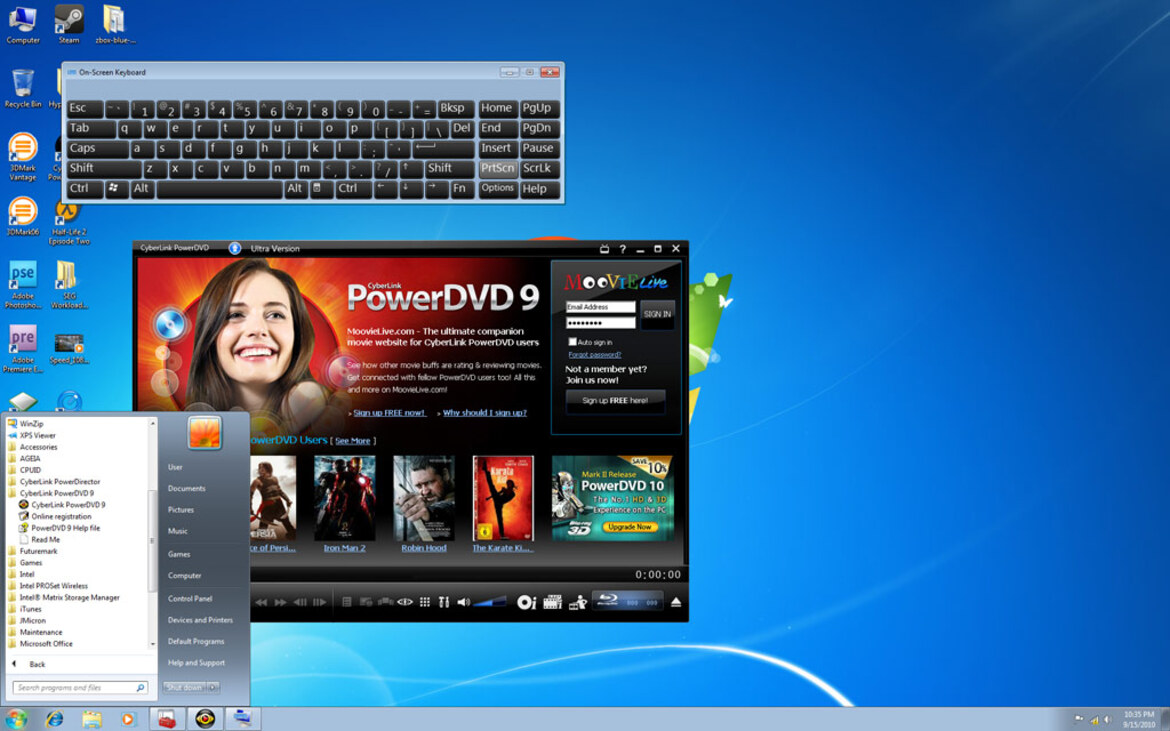1170x731 pixels.
Task: Open Devices and Printers
Action: point(200,620)
